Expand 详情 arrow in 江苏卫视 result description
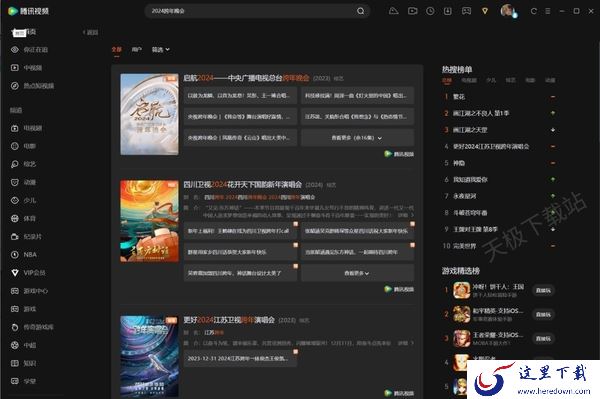This screenshot has width=600, height=399. (406, 343)
